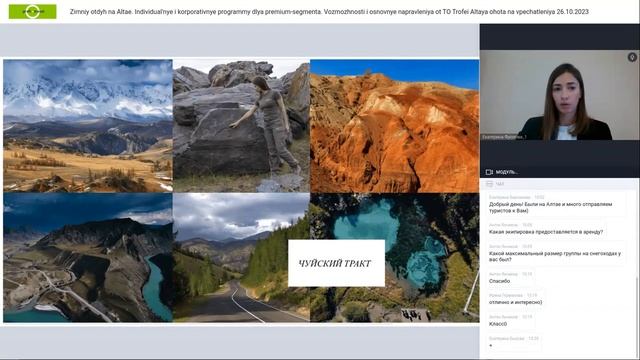The height and width of the screenshot is (360, 640).
Task: Click the camera icon beside 'модуль...'
Action: tap(489, 172)
